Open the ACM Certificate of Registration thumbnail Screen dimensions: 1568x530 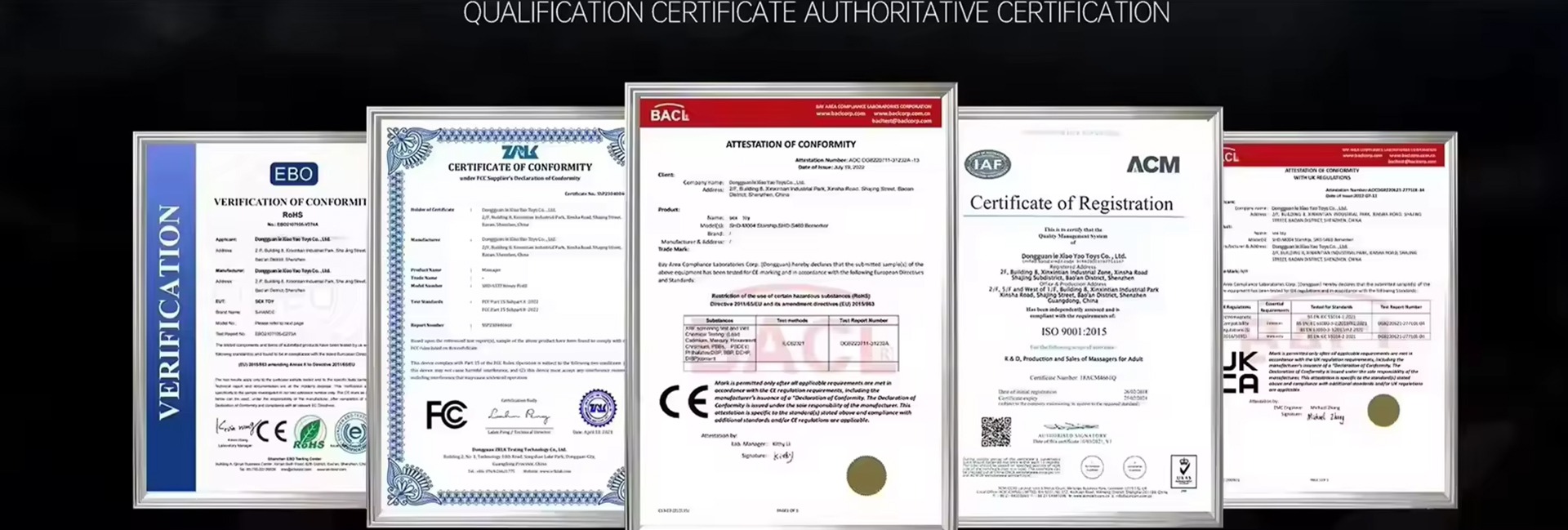tap(1089, 318)
